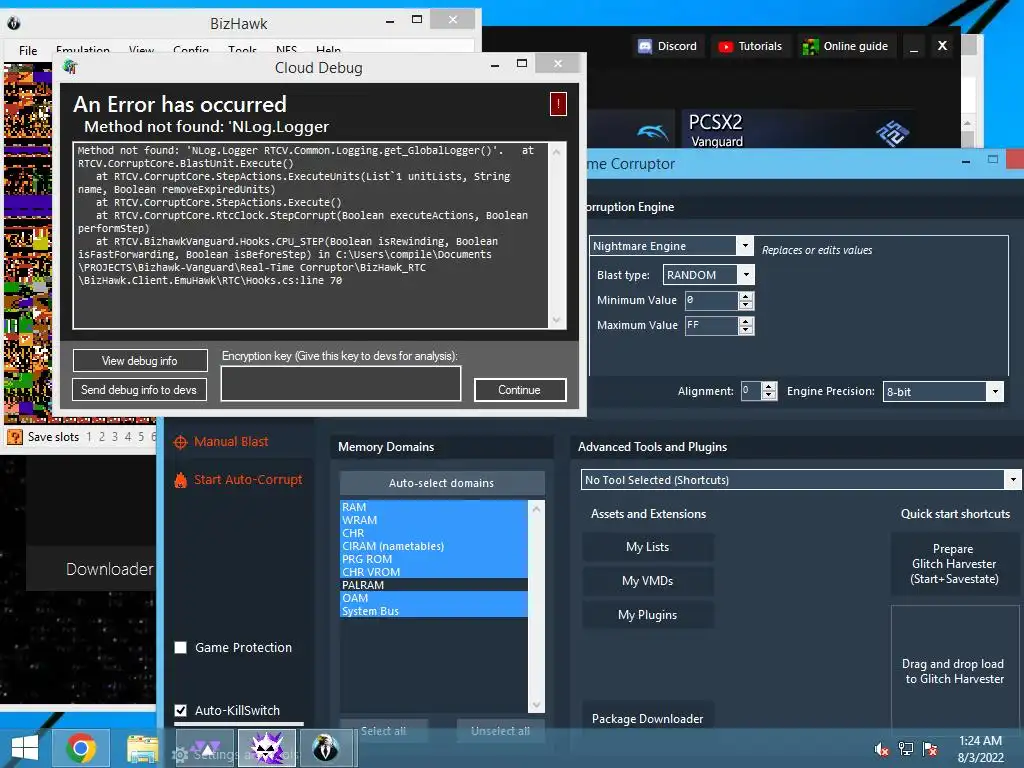Decrease the Maximum Value spinner

746,330
